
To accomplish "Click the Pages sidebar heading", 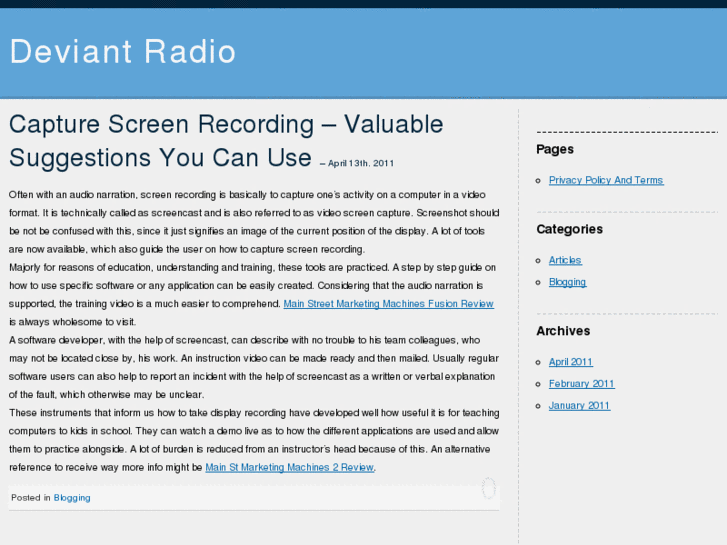I will [555, 149].
